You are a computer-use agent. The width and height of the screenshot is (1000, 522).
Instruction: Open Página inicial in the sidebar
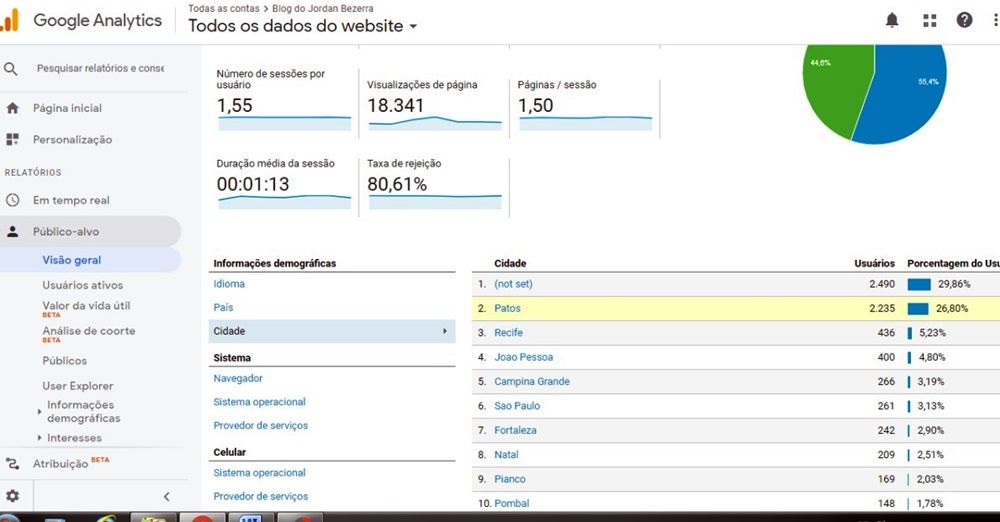click(68, 108)
